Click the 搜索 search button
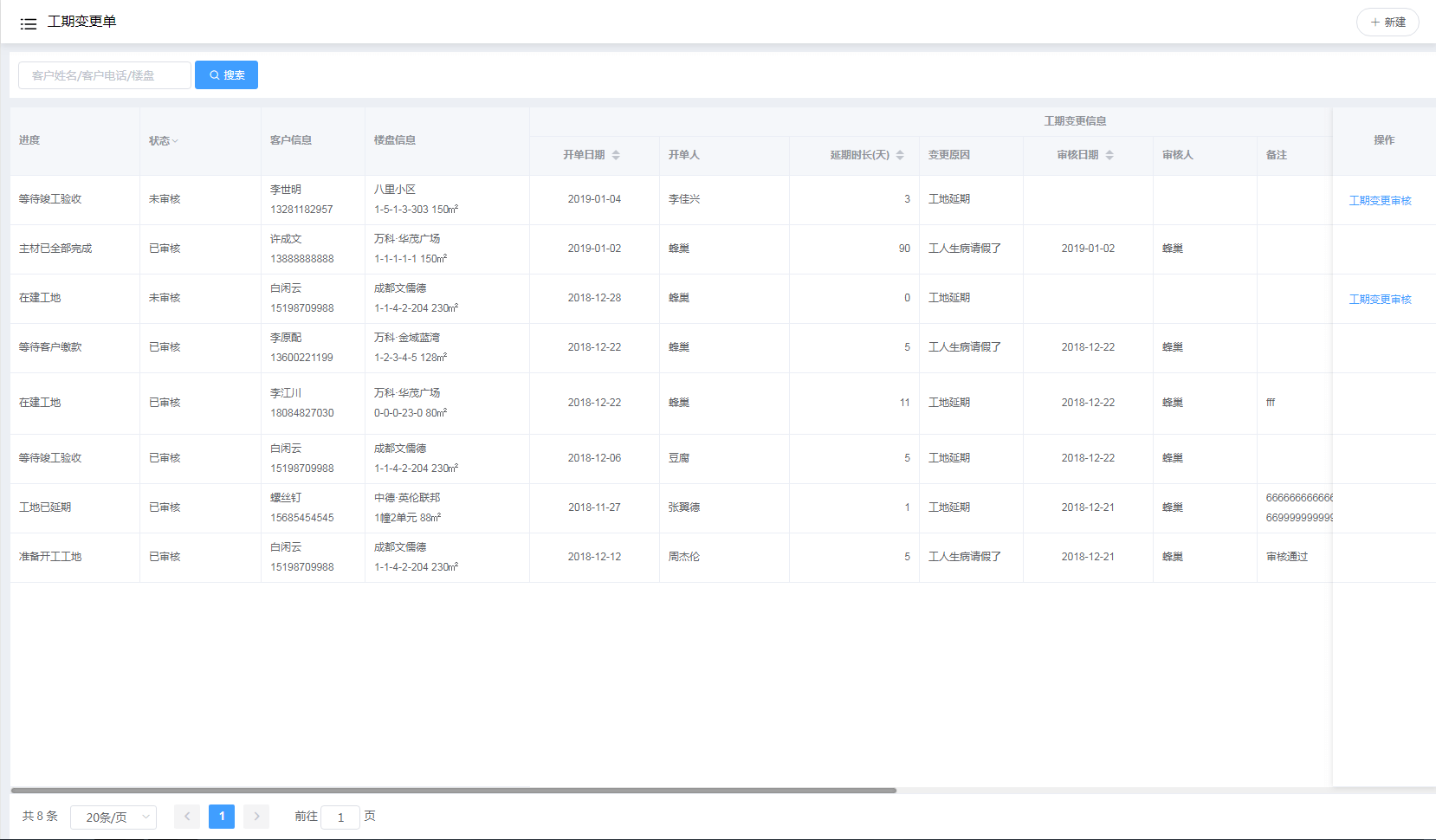Image resolution: width=1436 pixels, height=840 pixels. [x=226, y=75]
